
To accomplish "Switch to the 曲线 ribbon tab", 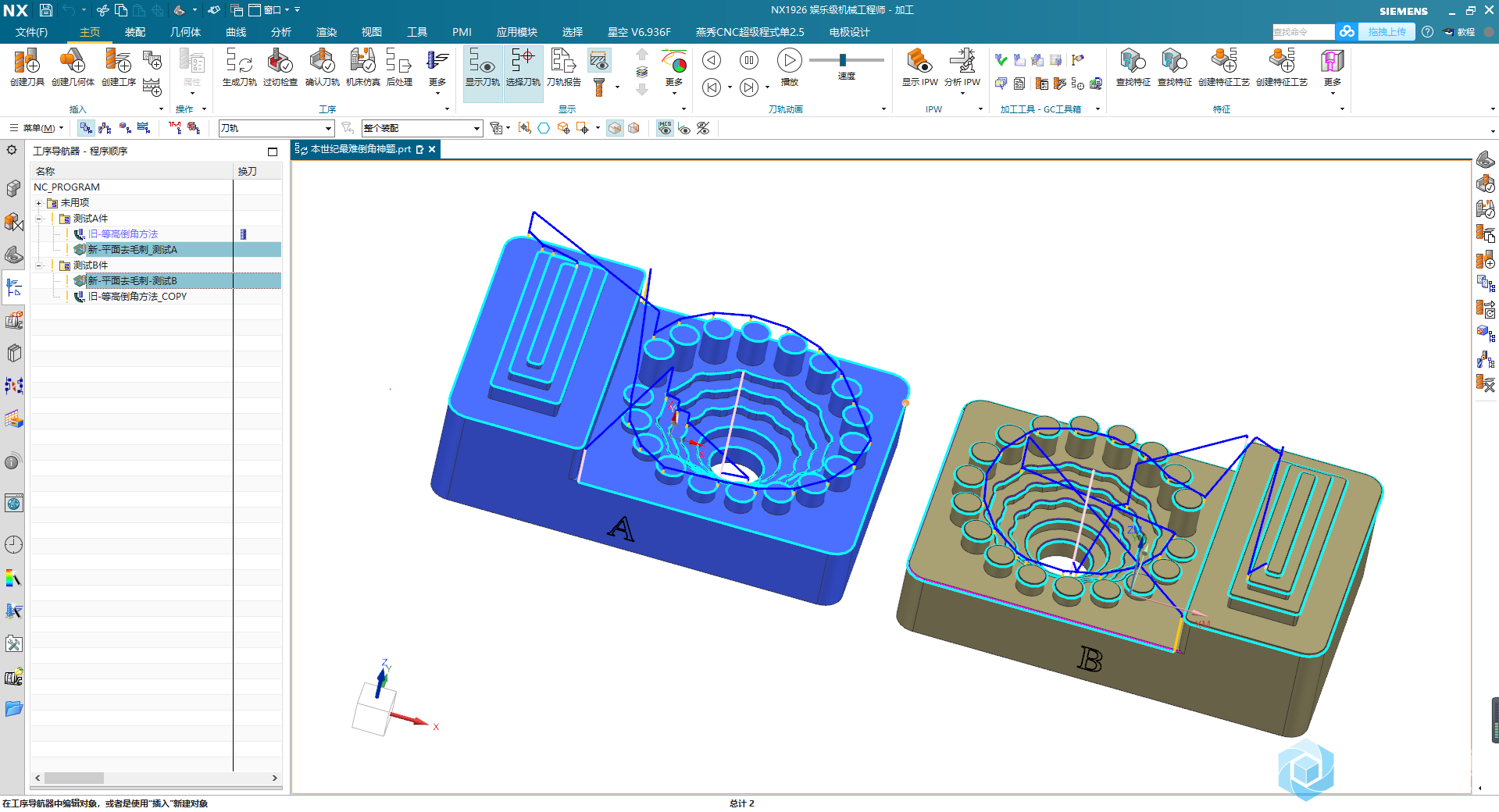I will pos(236,32).
